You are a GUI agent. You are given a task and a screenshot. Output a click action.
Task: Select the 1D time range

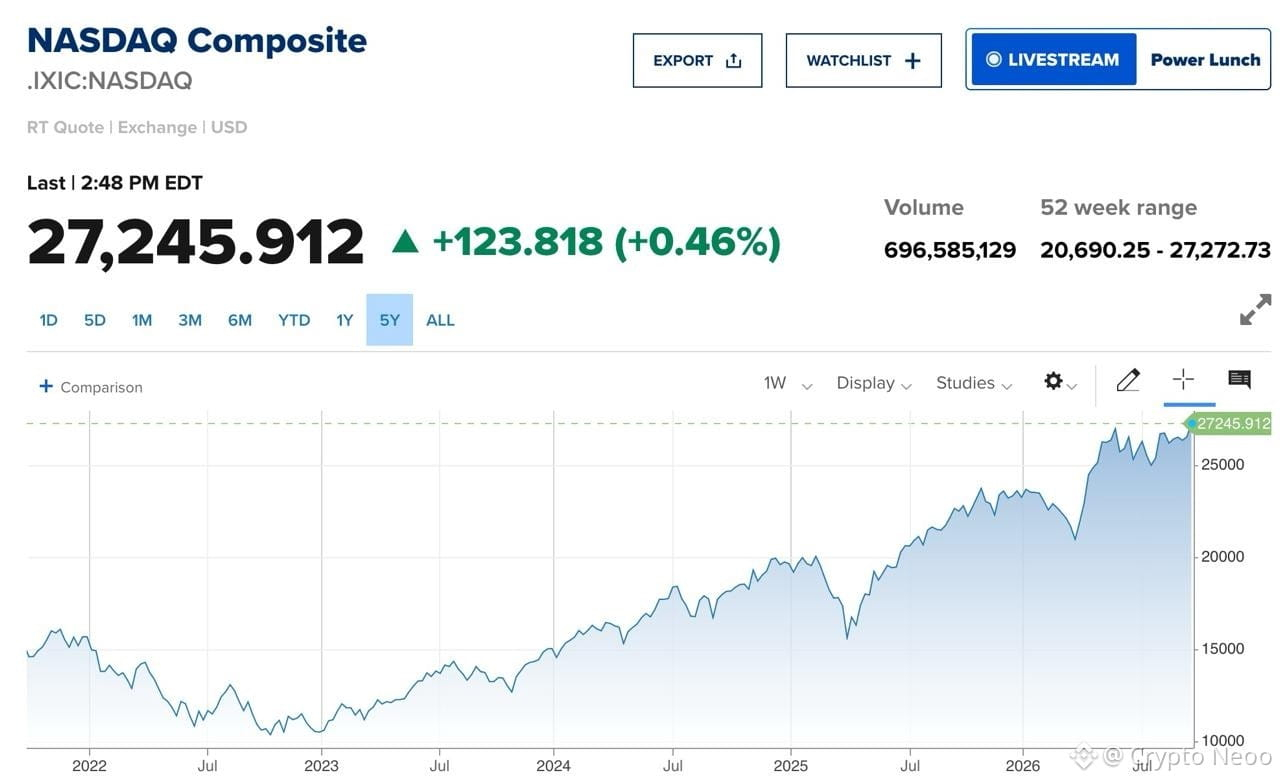48,320
